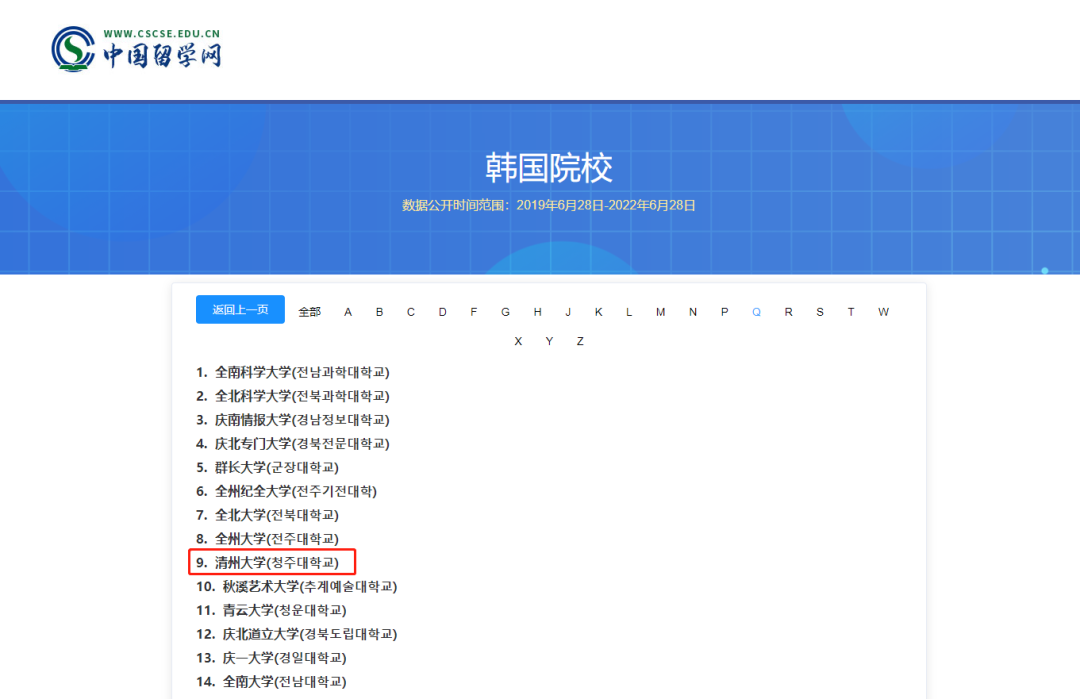Image resolution: width=1080 pixels, height=699 pixels.
Task: Filter schools by letter M
Action: tap(661, 312)
